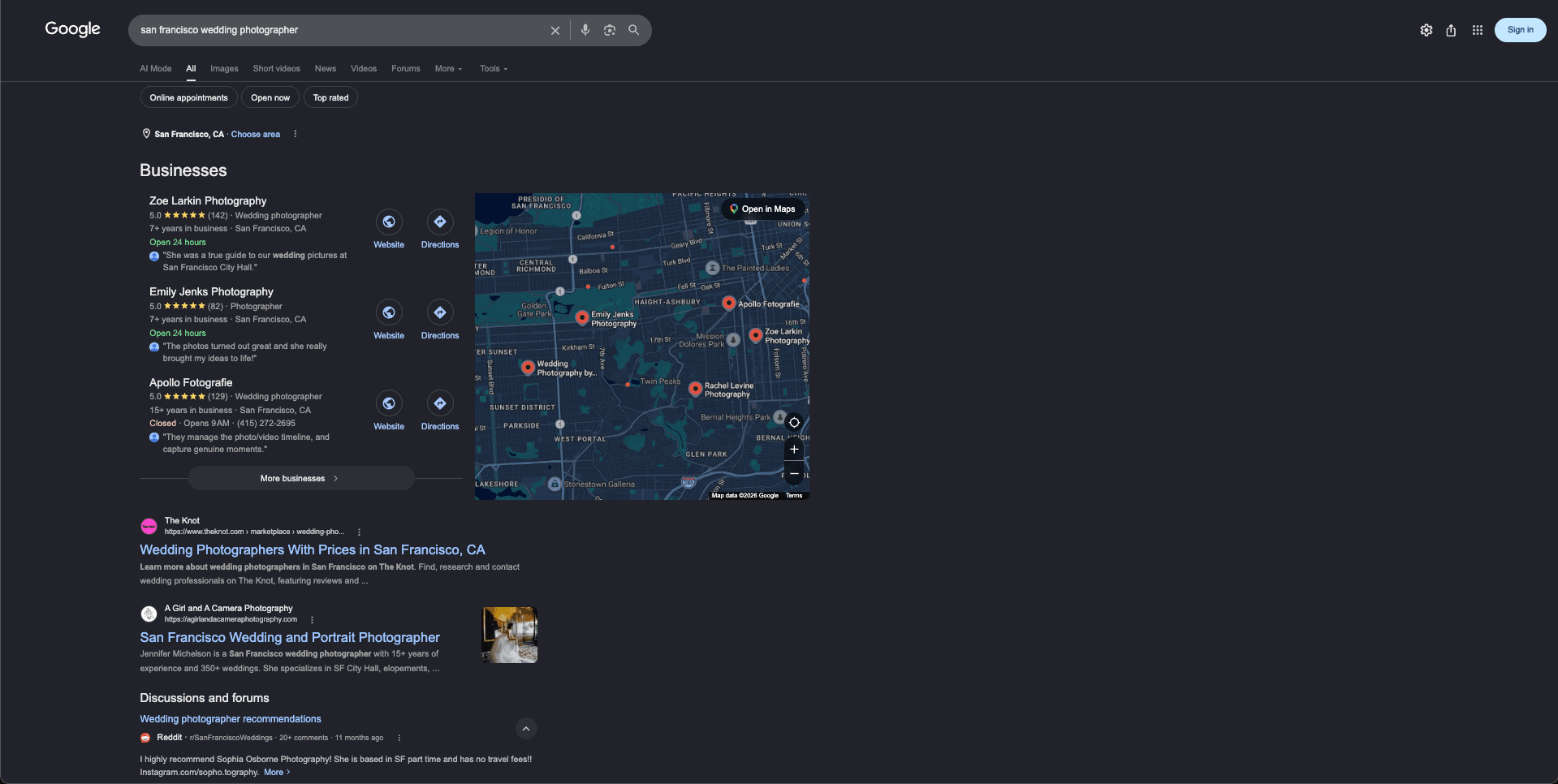Open Zoe Larkin Photography business listing

(x=208, y=200)
